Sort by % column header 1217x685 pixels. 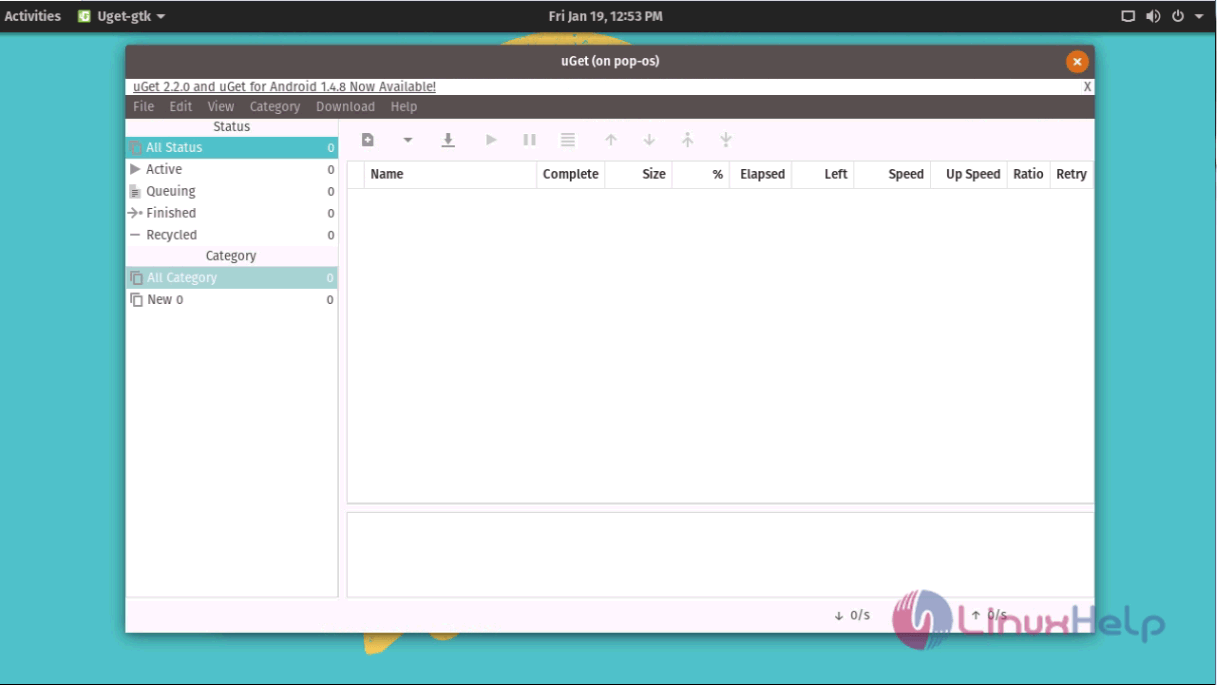coord(701,174)
